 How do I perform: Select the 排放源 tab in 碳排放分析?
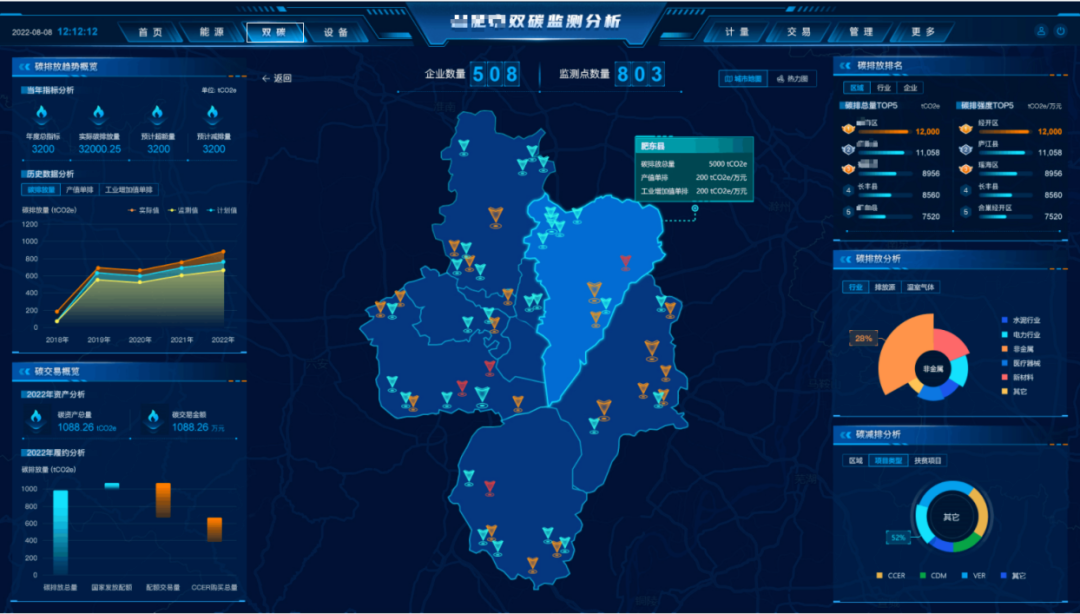point(884,287)
